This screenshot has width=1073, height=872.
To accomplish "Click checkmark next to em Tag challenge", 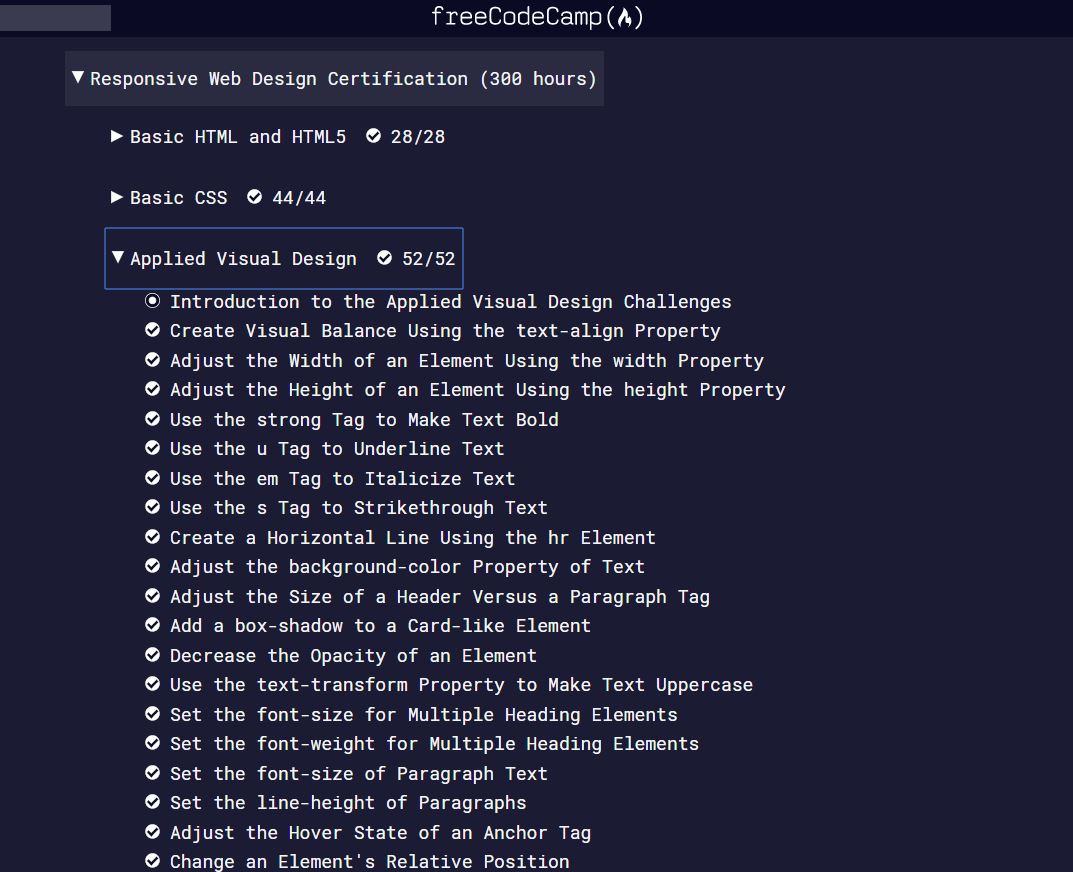I will pyautogui.click(x=153, y=477).
